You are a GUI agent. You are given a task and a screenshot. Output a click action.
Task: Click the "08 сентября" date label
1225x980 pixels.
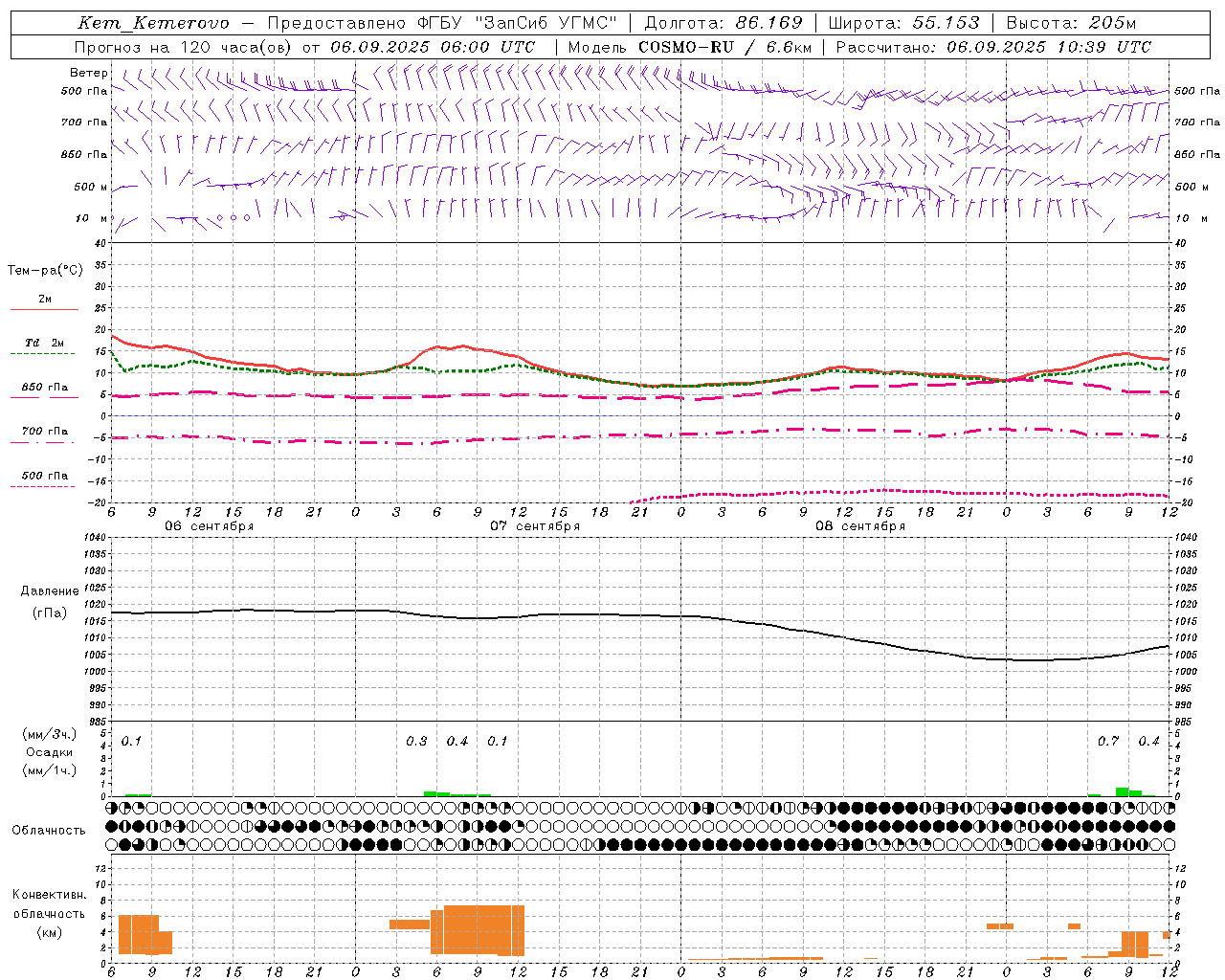[x=859, y=526]
